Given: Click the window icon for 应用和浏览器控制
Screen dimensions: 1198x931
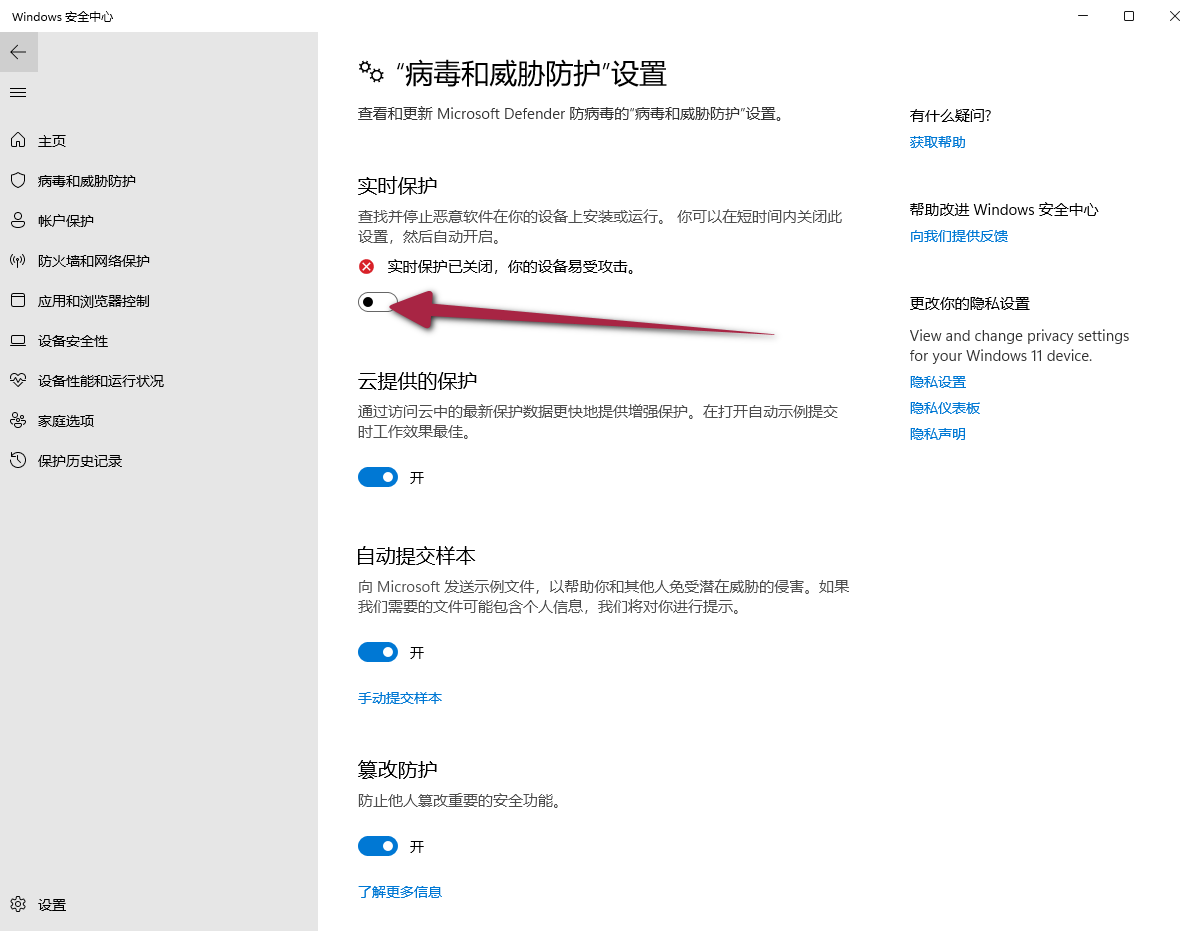Looking at the screenshot, I should (x=18, y=301).
